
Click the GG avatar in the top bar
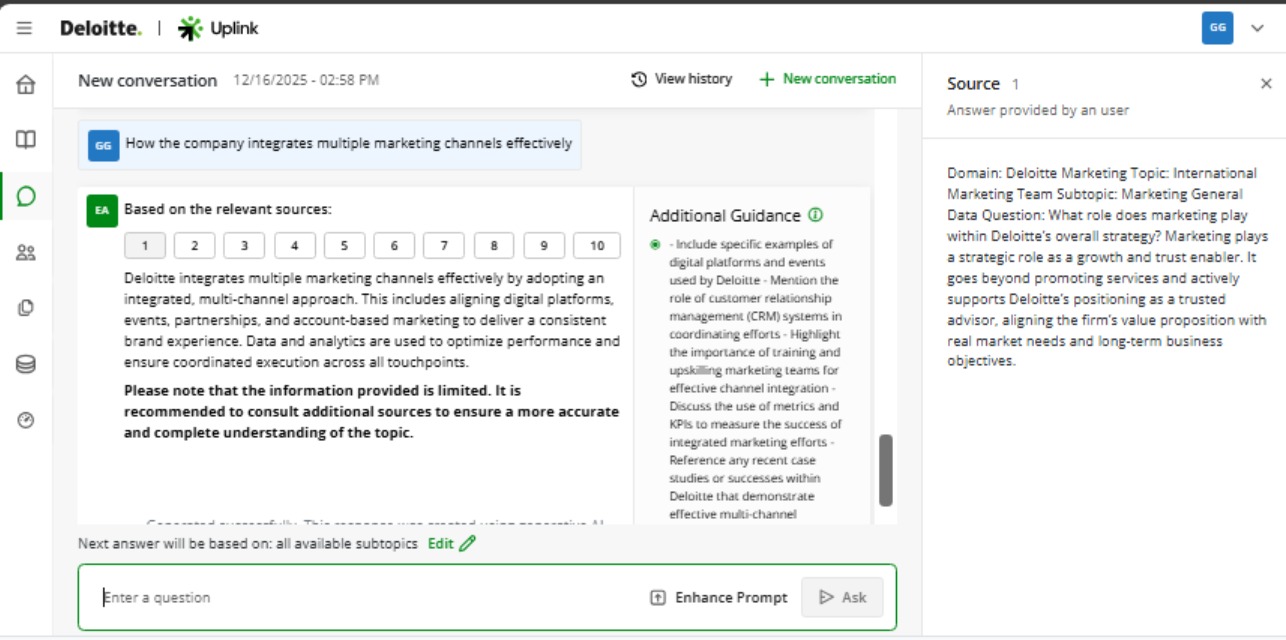[x=1216, y=28]
